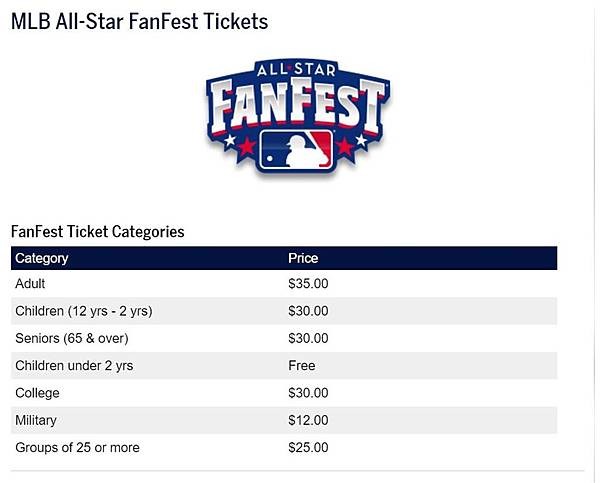Click the Seniors $30.00 price

[308, 338]
